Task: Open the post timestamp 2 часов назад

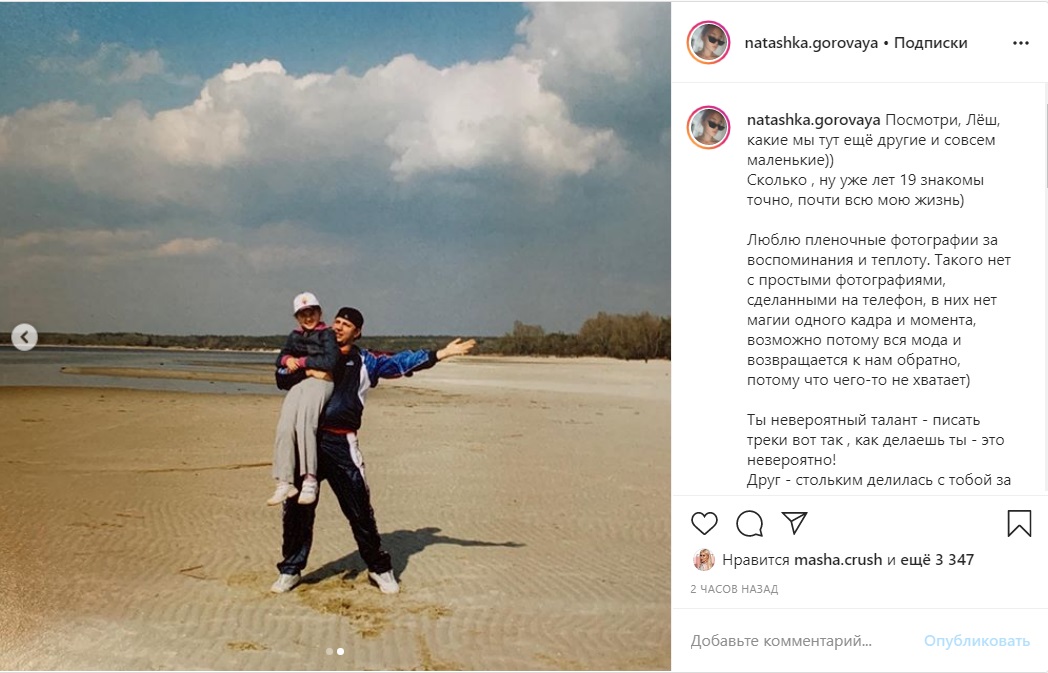Action: (734, 589)
